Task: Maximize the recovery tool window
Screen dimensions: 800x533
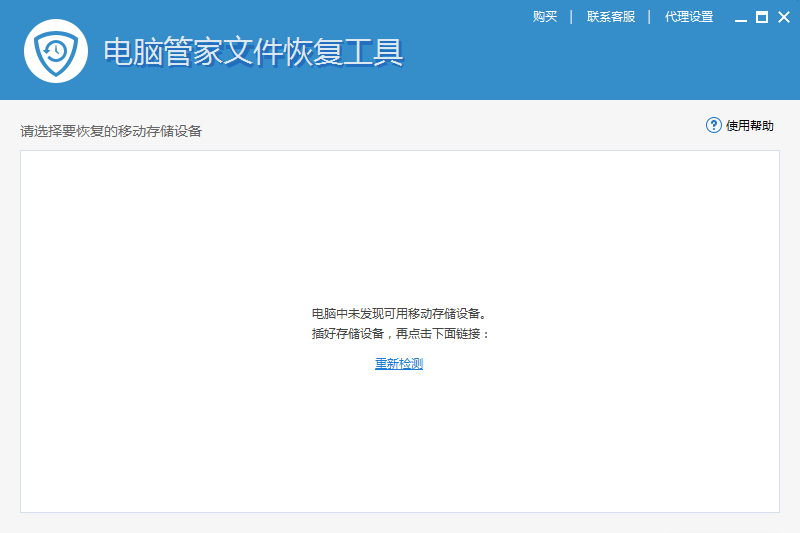Action: (x=762, y=17)
